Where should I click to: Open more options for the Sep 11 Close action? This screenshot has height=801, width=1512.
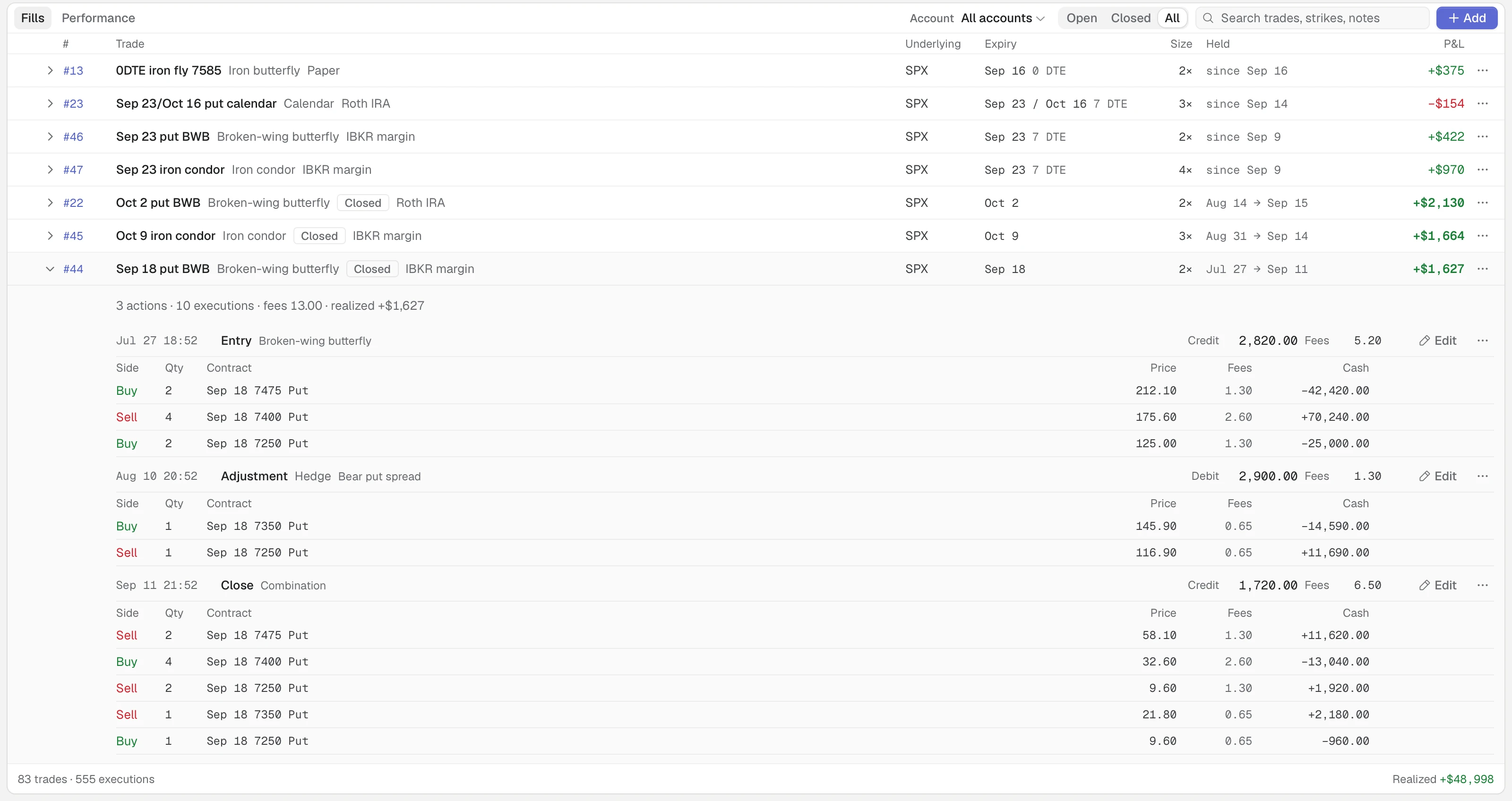coord(1482,585)
